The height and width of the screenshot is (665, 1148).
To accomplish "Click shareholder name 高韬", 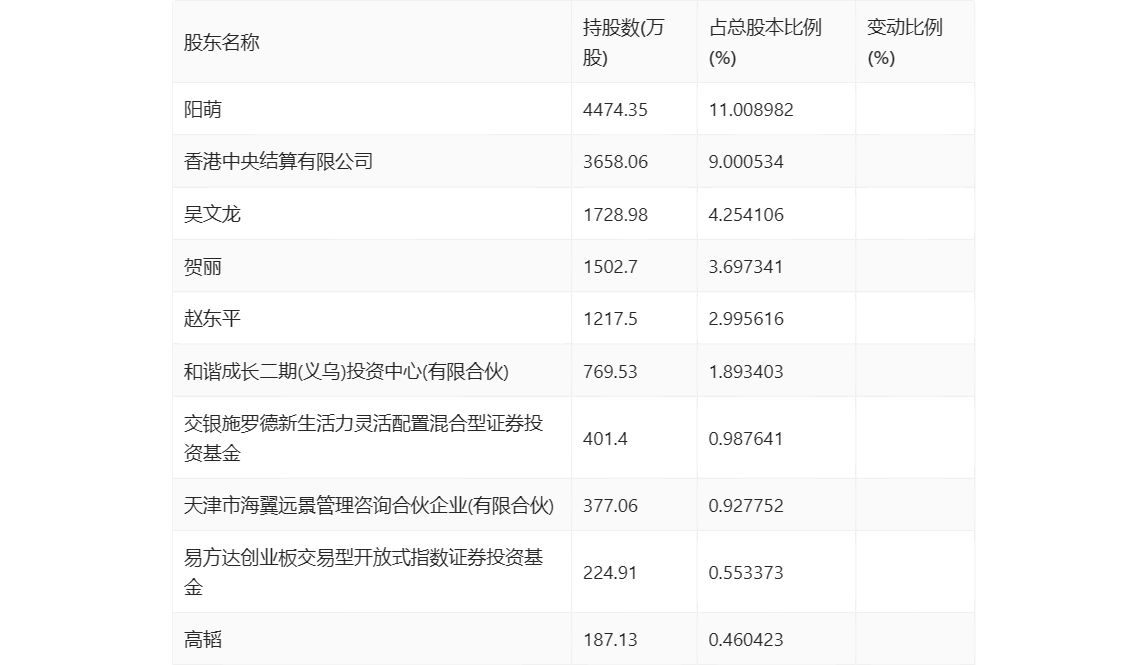I will click(202, 639).
